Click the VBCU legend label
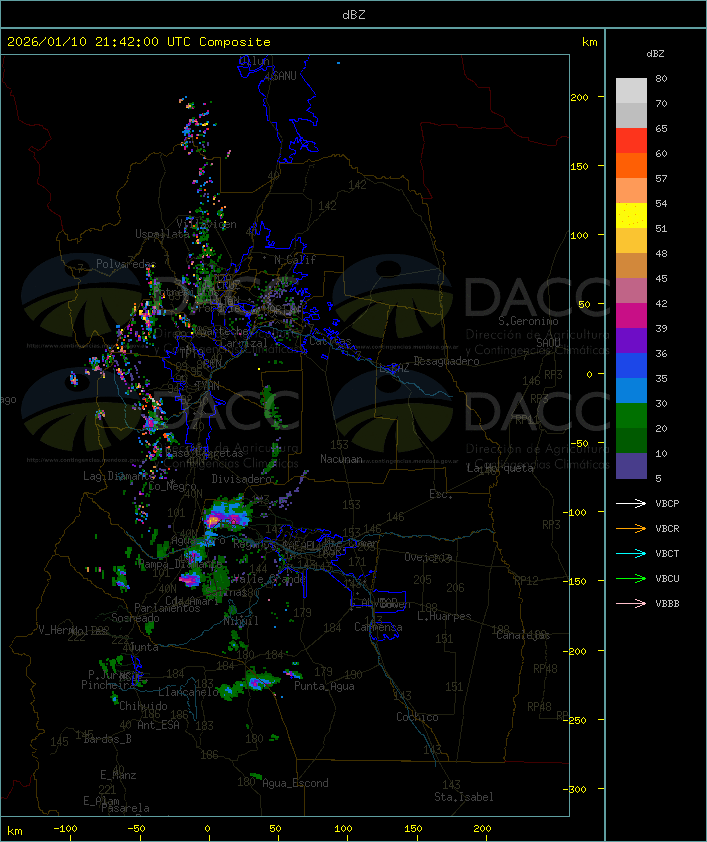This screenshot has width=707, height=842. tap(667, 579)
